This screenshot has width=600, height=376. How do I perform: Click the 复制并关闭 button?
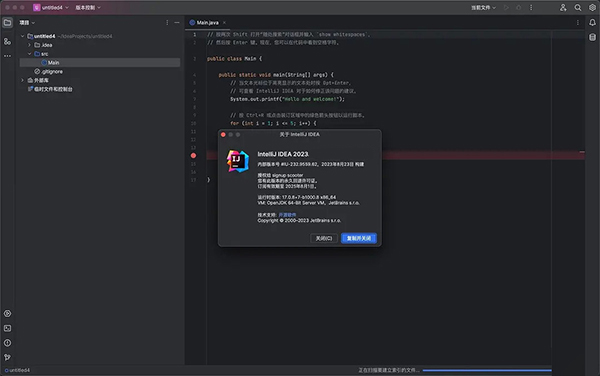click(359, 238)
